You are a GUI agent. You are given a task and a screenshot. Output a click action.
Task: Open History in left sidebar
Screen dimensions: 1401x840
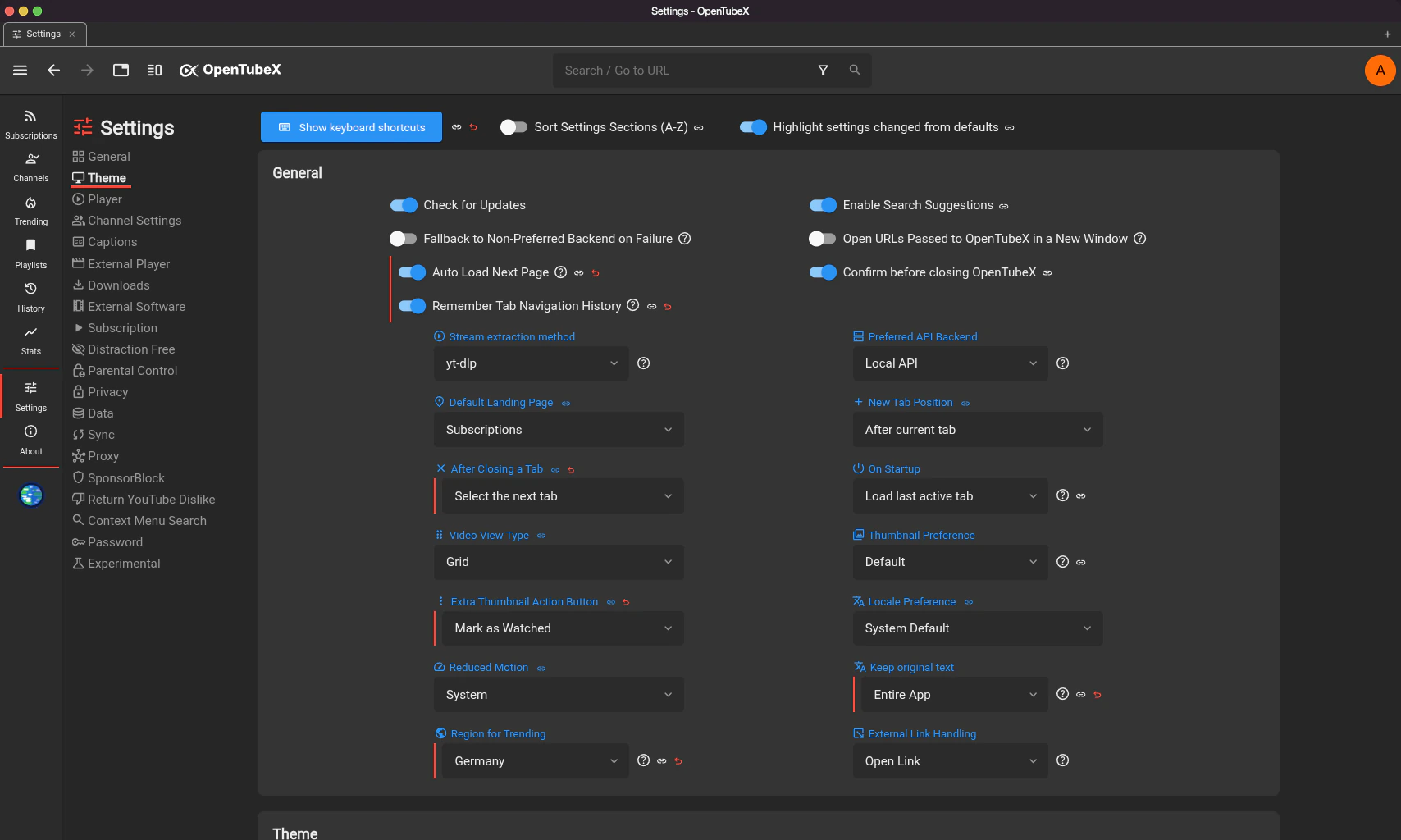(x=31, y=298)
